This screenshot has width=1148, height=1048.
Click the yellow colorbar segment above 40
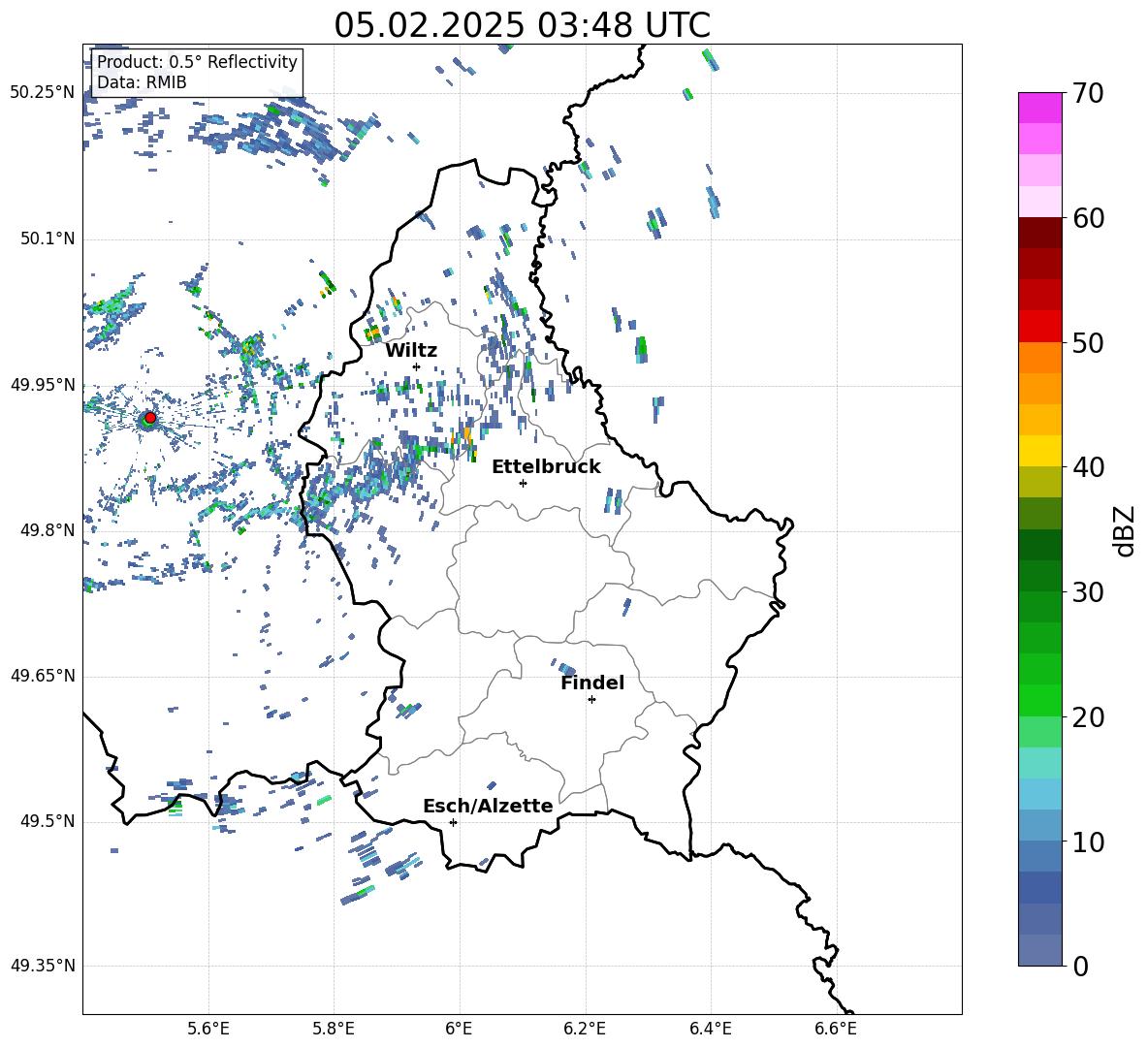(1039, 450)
